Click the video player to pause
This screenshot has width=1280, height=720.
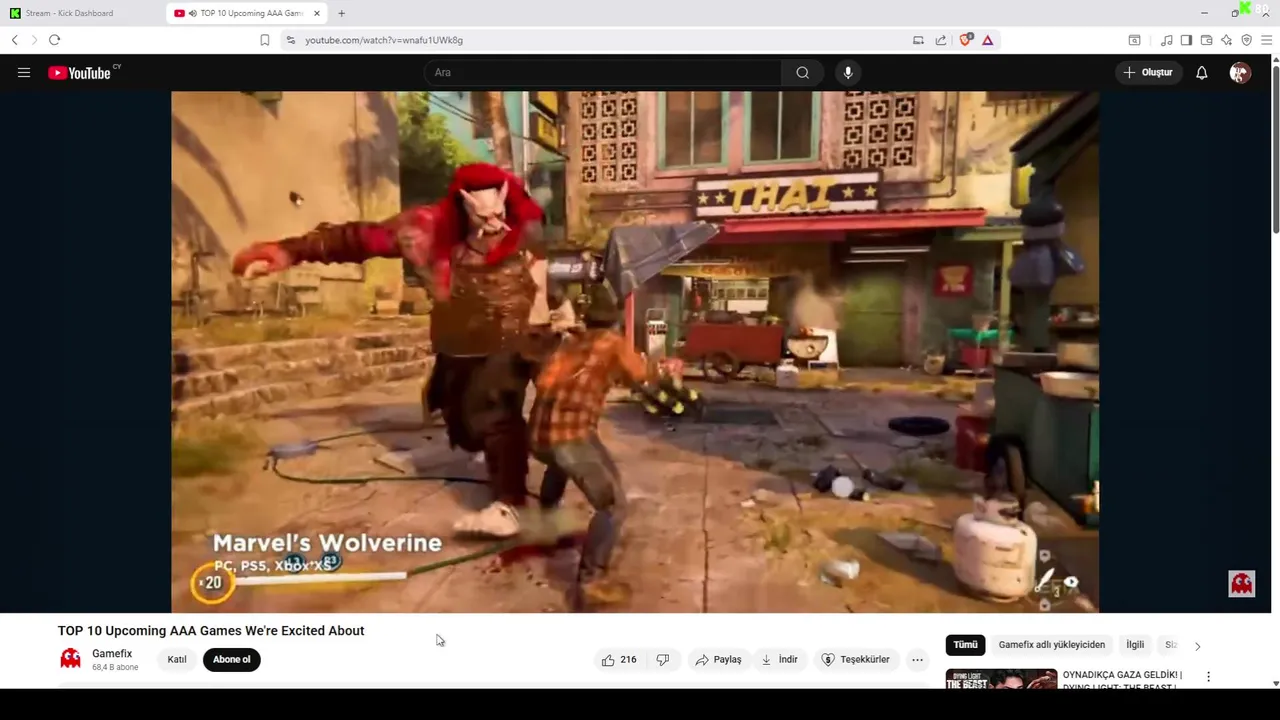coord(635,350)
